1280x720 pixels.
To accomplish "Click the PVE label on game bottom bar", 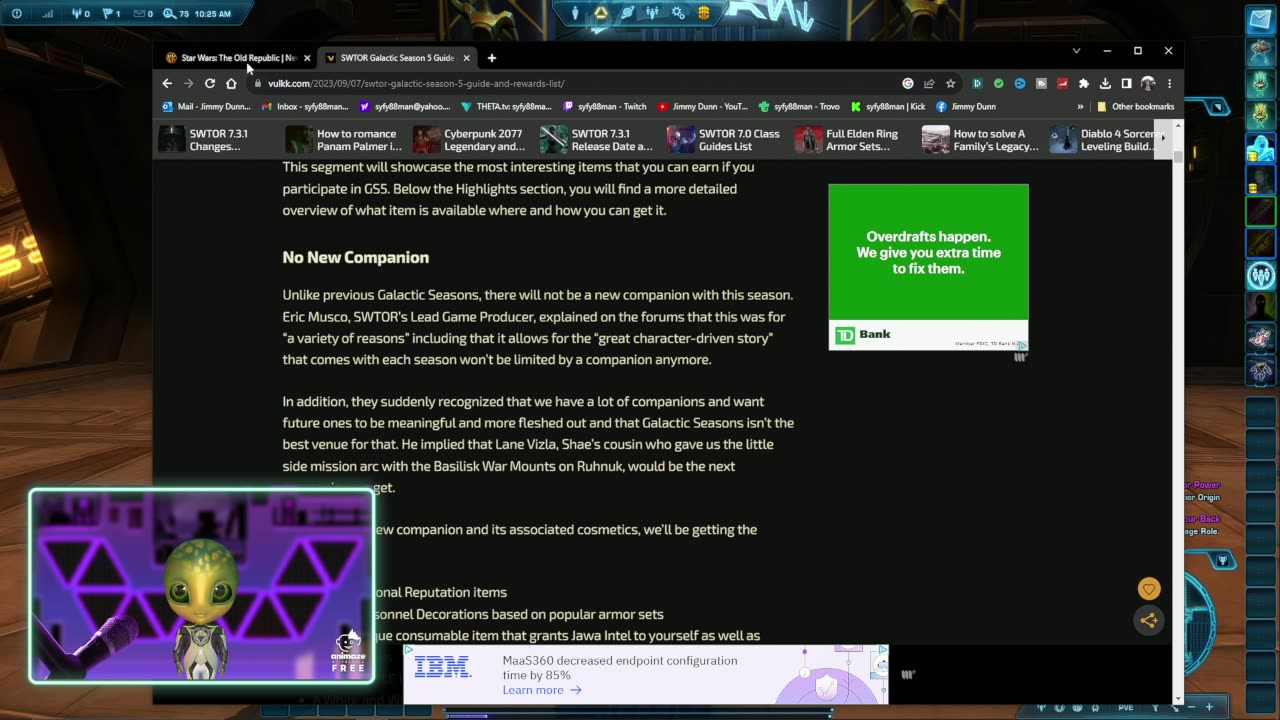I will [x=1126, y=708].
